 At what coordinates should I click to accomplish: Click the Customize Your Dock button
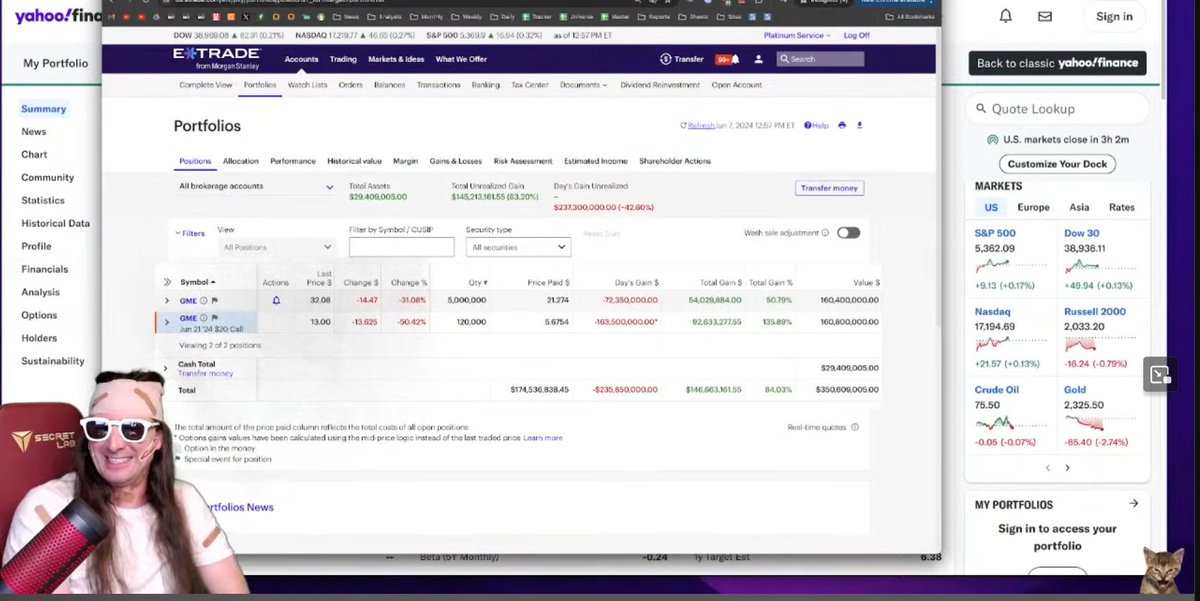[x=1057, y=164]
